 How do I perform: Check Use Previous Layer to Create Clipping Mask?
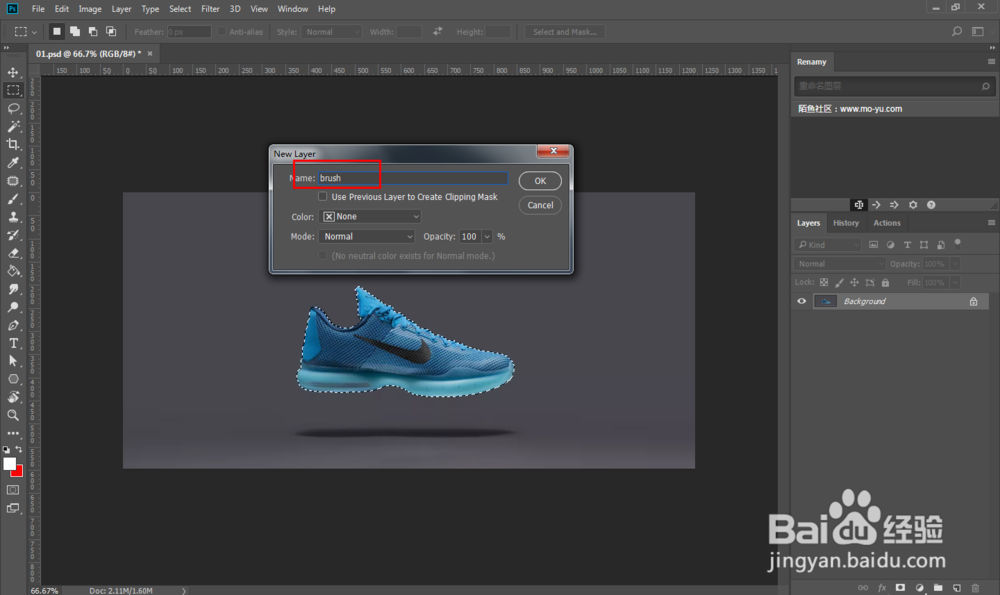(323, 196)
